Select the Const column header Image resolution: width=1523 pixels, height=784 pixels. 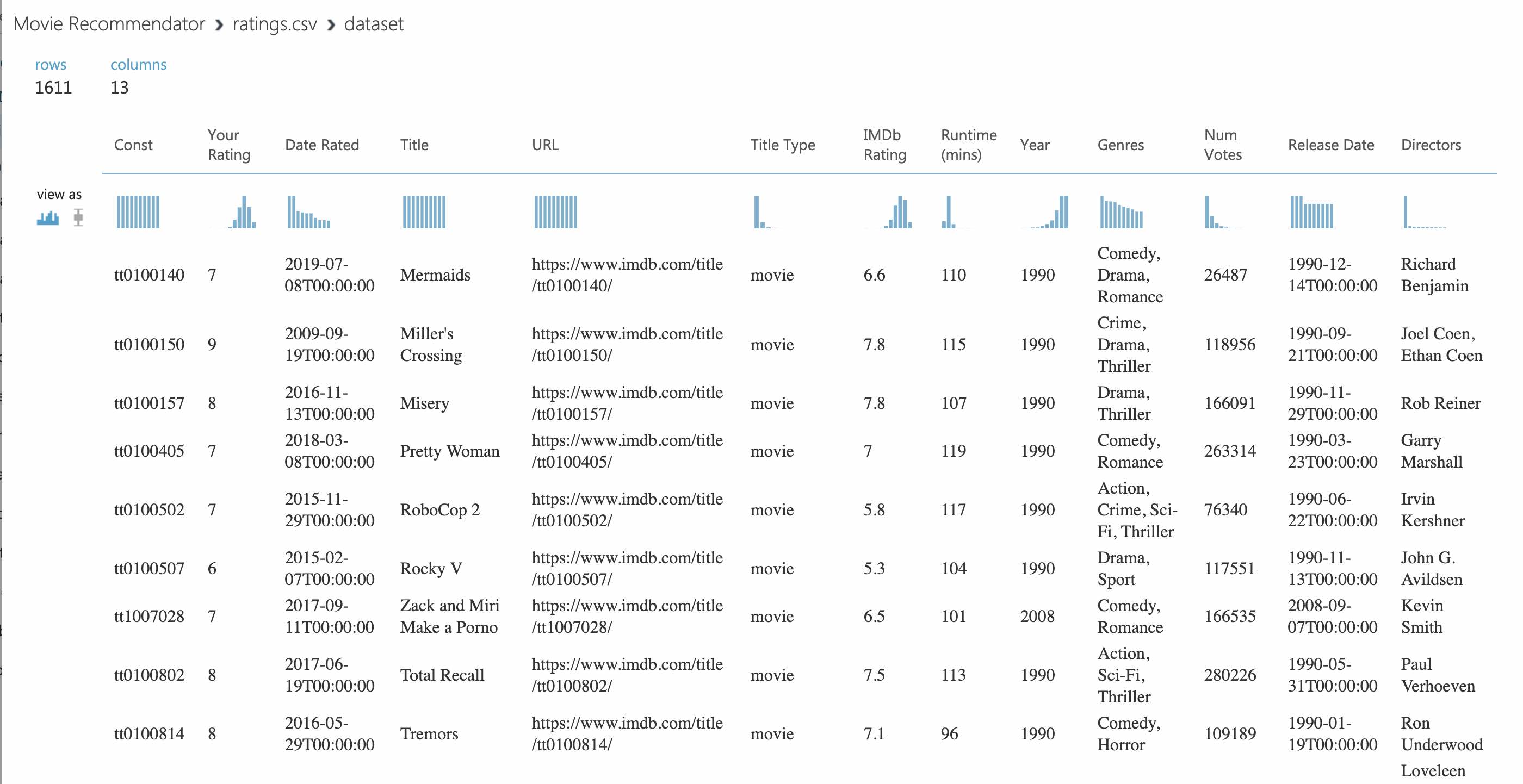click(x=133, y=145)
